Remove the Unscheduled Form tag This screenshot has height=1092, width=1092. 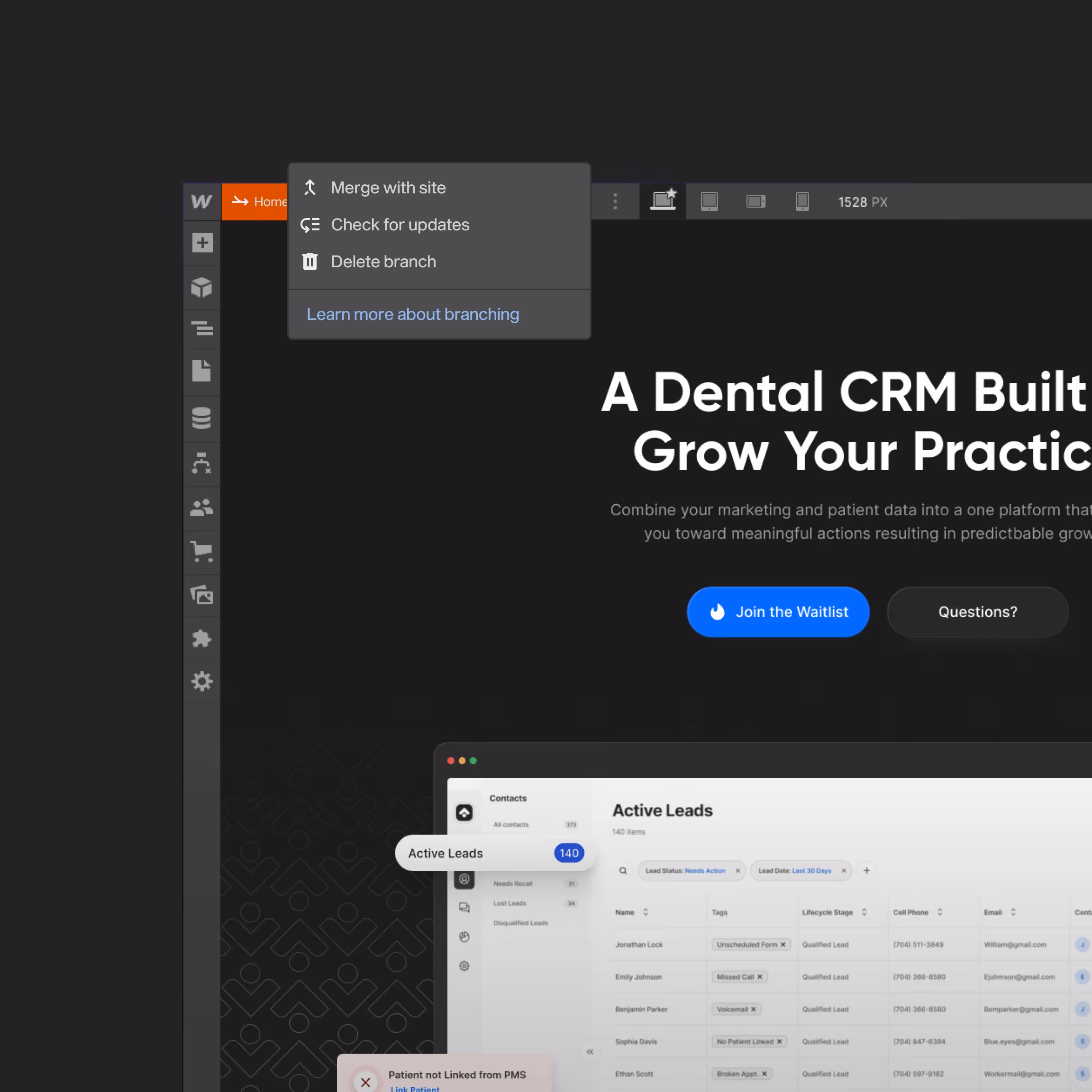[x=783, y=945]
